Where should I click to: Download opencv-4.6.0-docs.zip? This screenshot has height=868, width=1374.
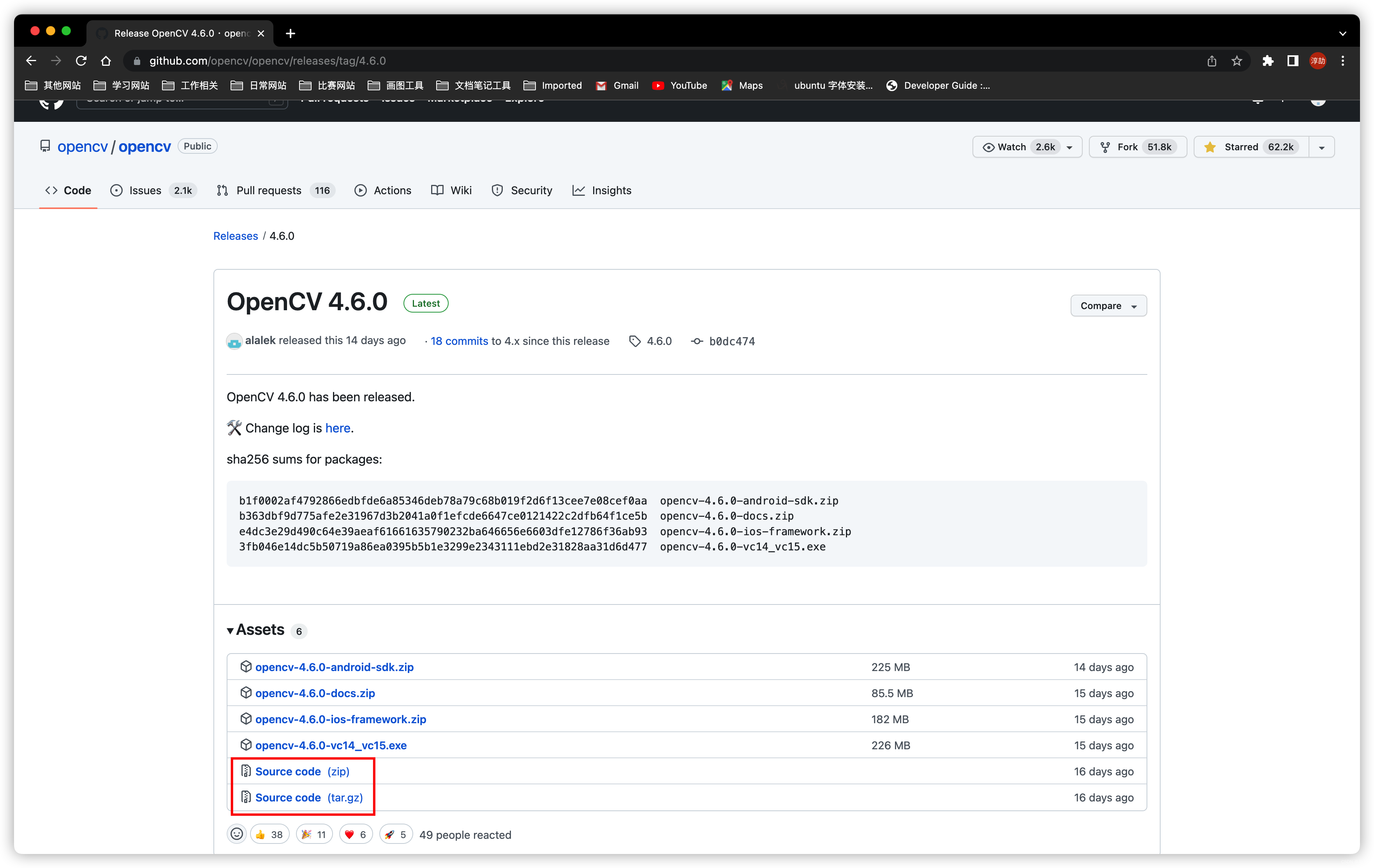[x=315, y=693]
